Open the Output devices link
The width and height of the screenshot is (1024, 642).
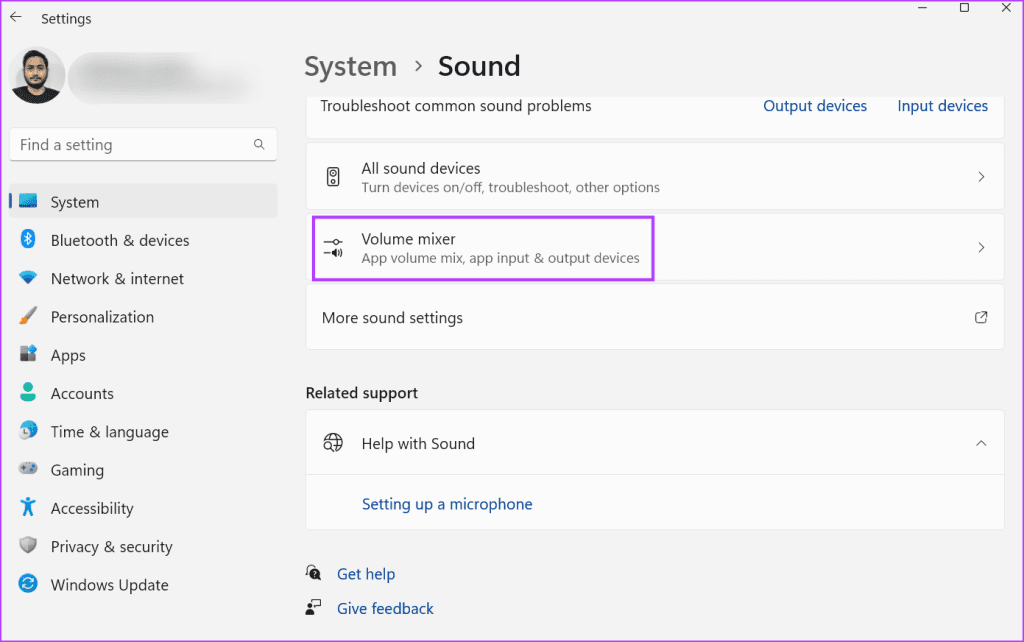coord(815,105)
